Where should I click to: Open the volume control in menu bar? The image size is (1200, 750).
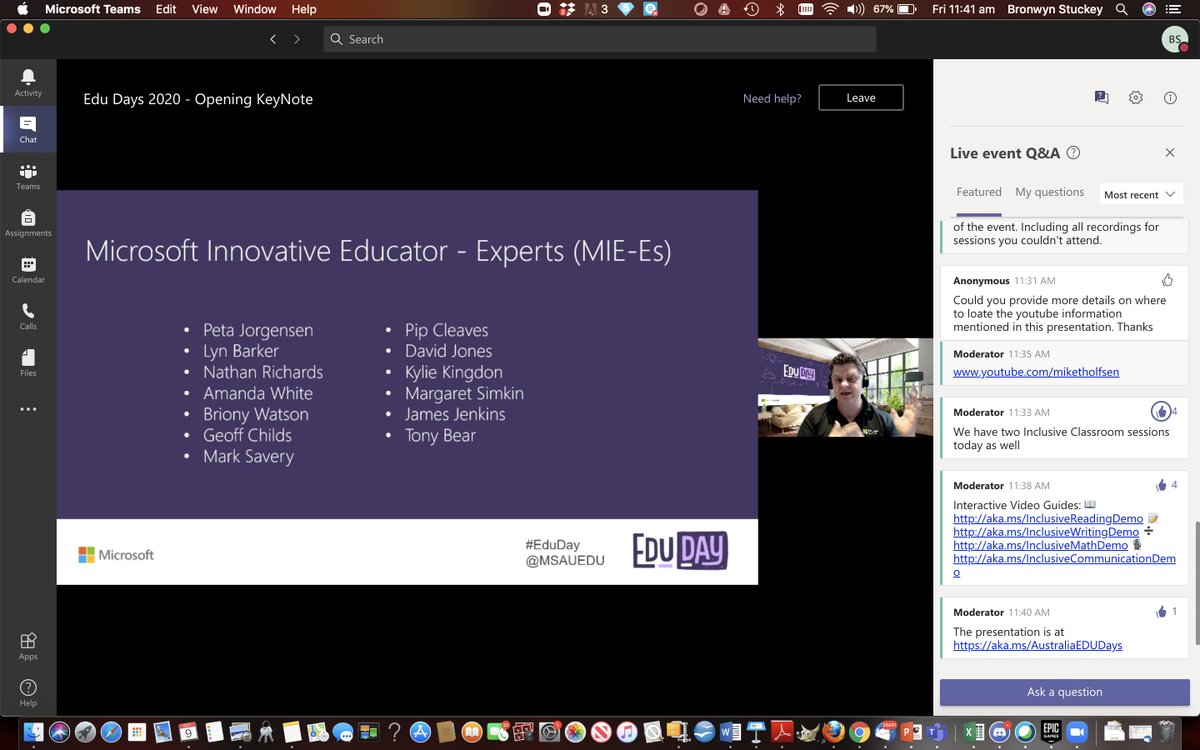tap(856, 9)
